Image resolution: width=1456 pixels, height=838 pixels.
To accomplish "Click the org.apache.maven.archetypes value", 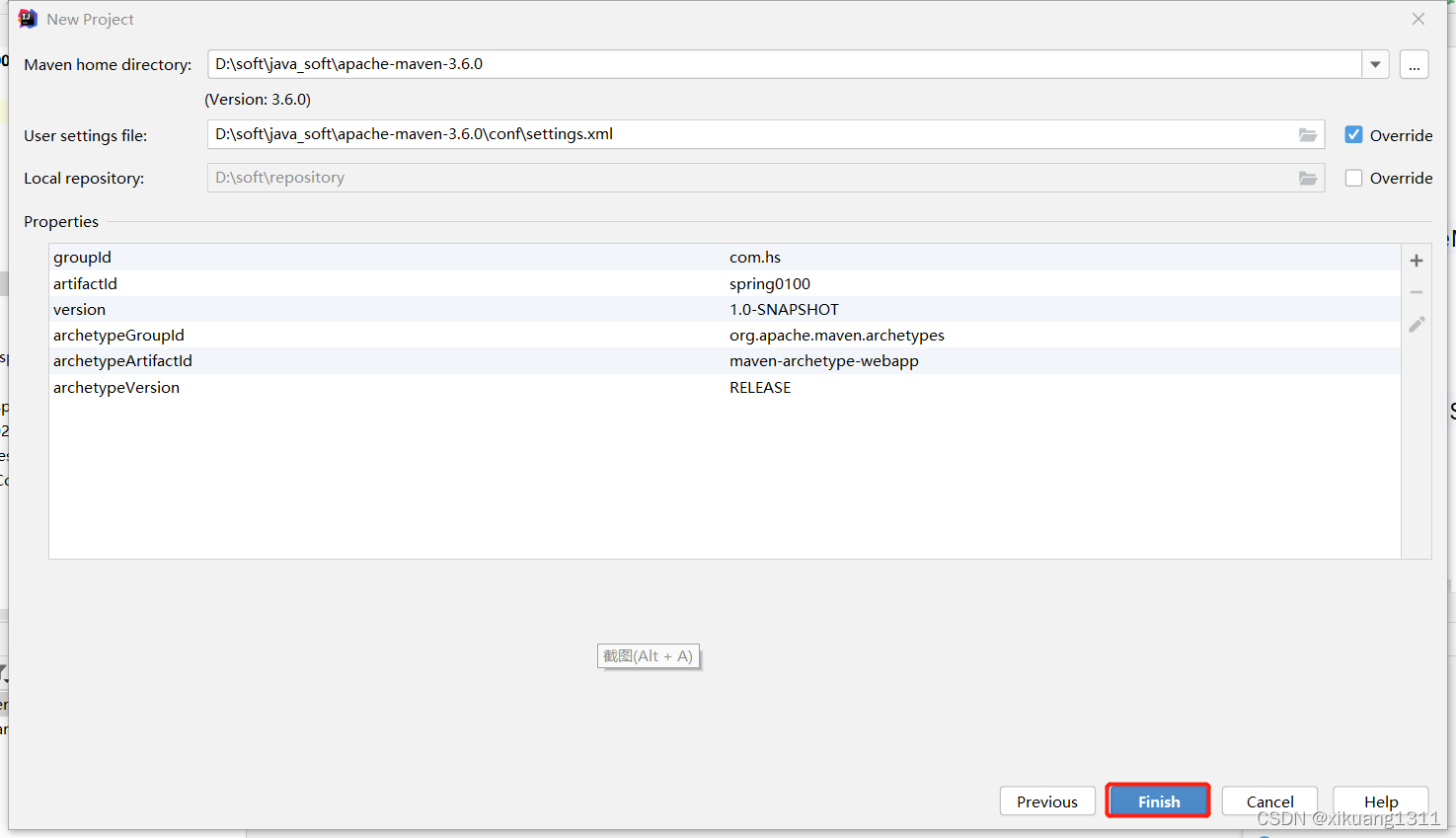I will point(837,336).
